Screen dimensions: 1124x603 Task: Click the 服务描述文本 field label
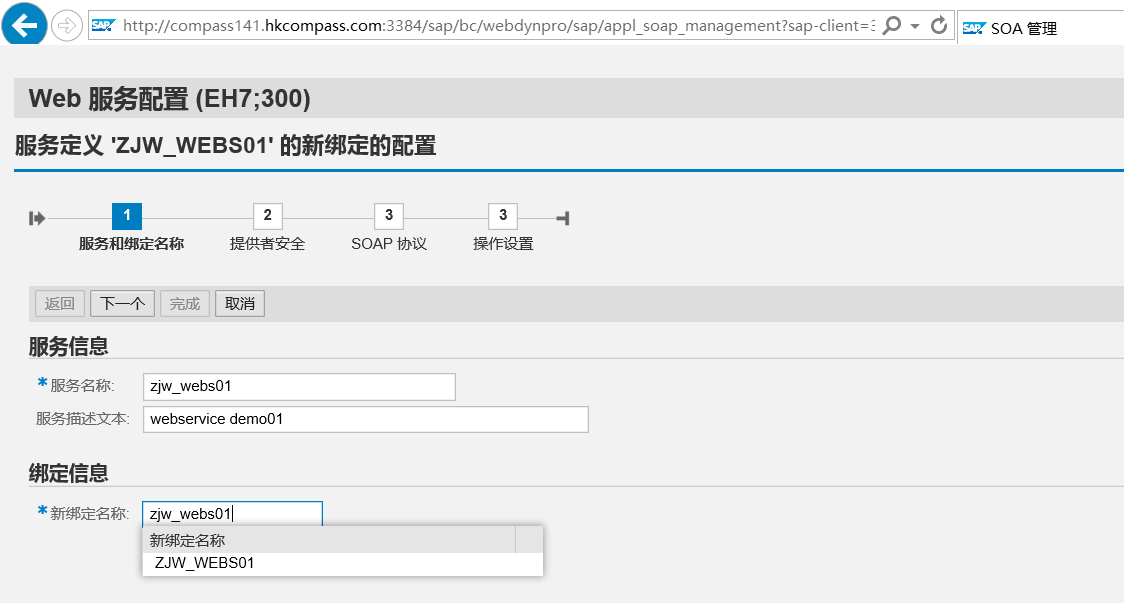click(x=82, y=419)
